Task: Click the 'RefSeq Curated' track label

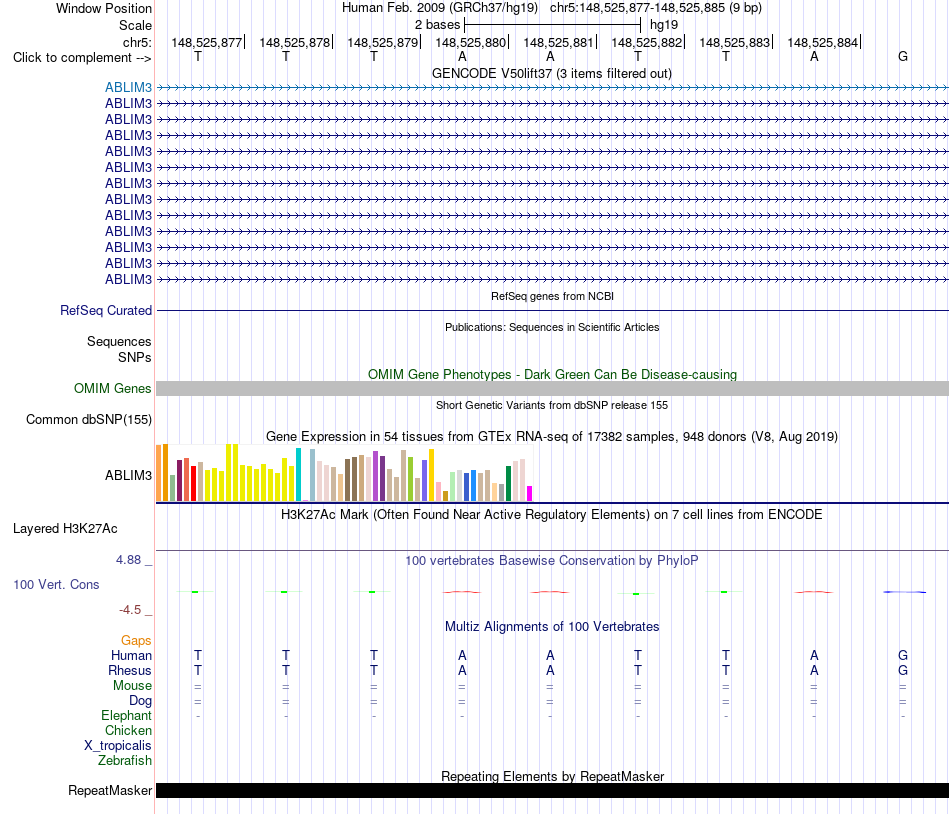Action: point(105,311)
